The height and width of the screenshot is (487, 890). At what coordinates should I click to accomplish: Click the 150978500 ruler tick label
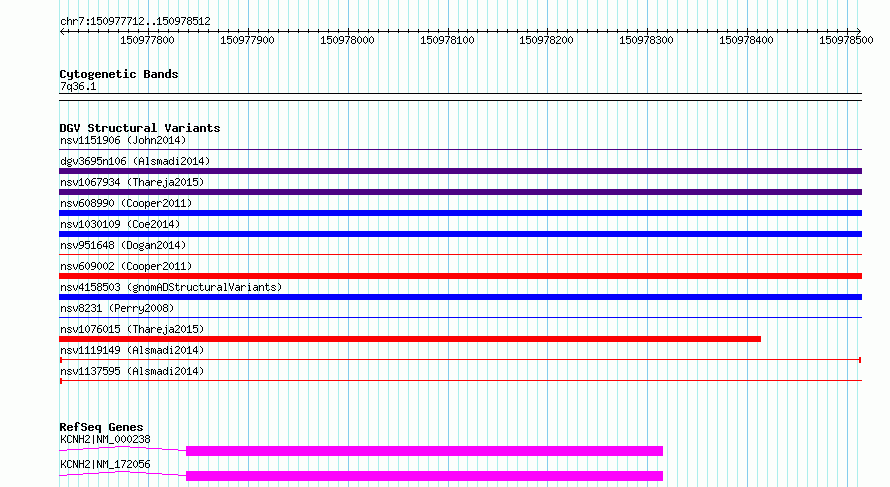point(846,40)
